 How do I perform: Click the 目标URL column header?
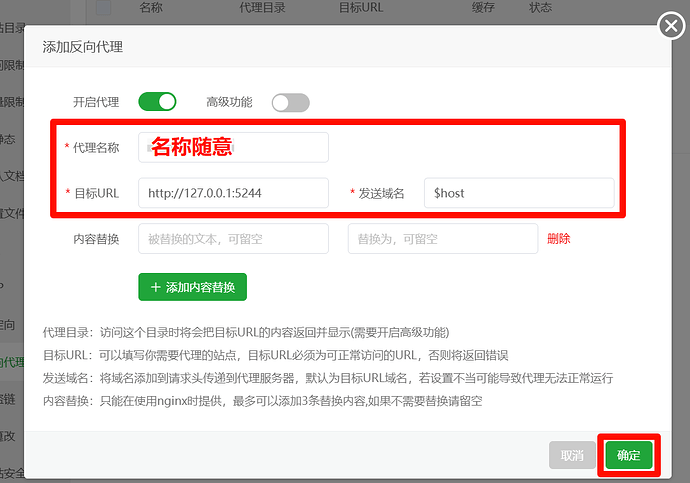[361, 7]
